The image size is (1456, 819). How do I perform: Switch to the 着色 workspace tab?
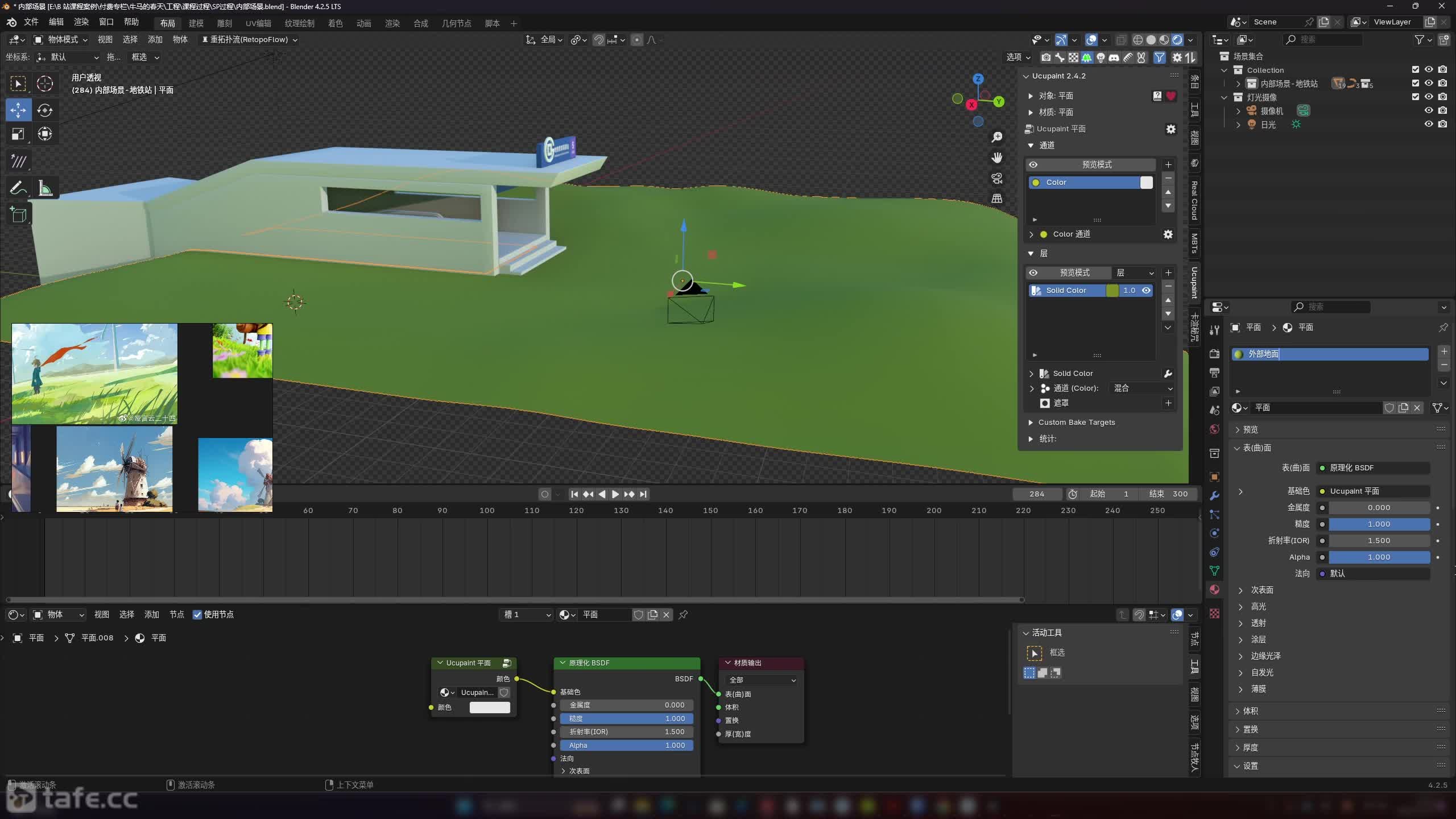[335, 23]
